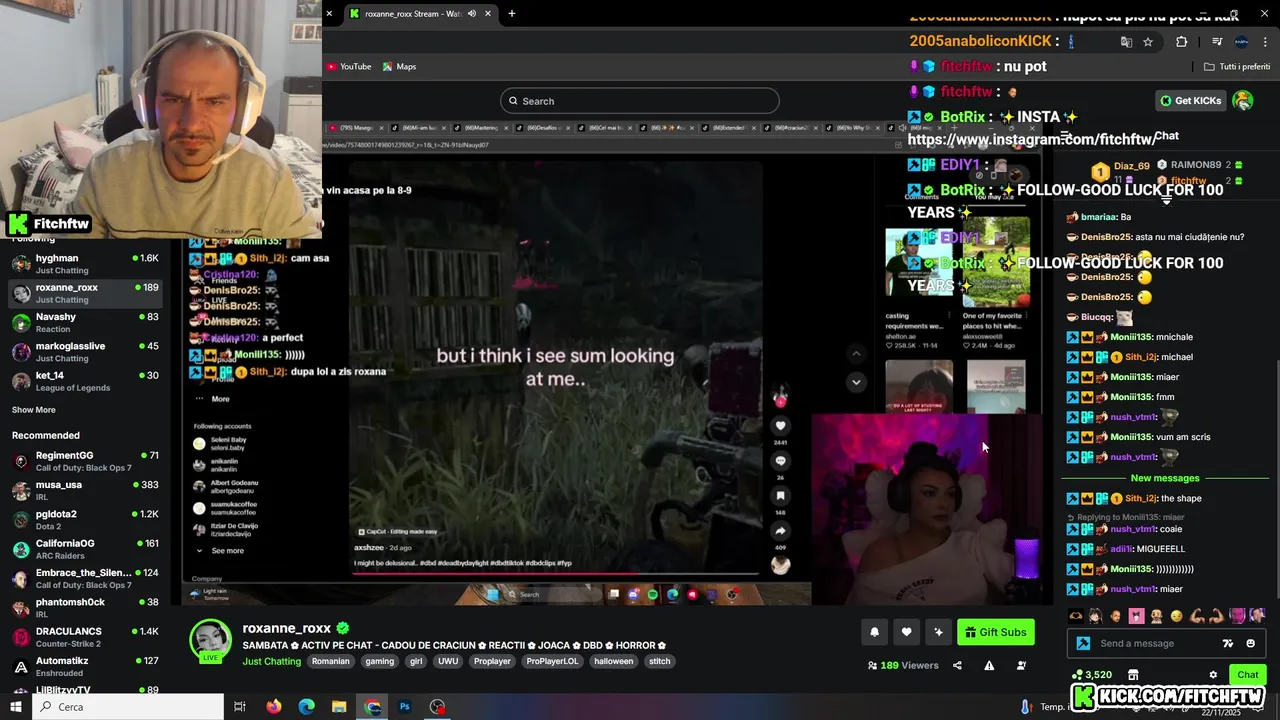
Task: Open the YouTube bookmark
Action: pyautogui.click(x=349, y=67)
